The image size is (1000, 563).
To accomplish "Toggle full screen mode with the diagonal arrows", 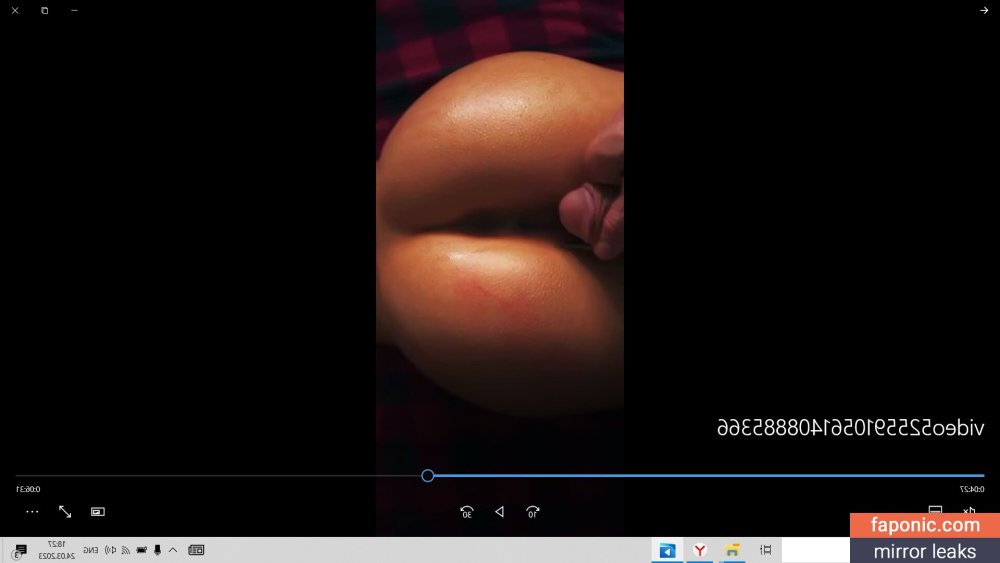I will 65,511.
